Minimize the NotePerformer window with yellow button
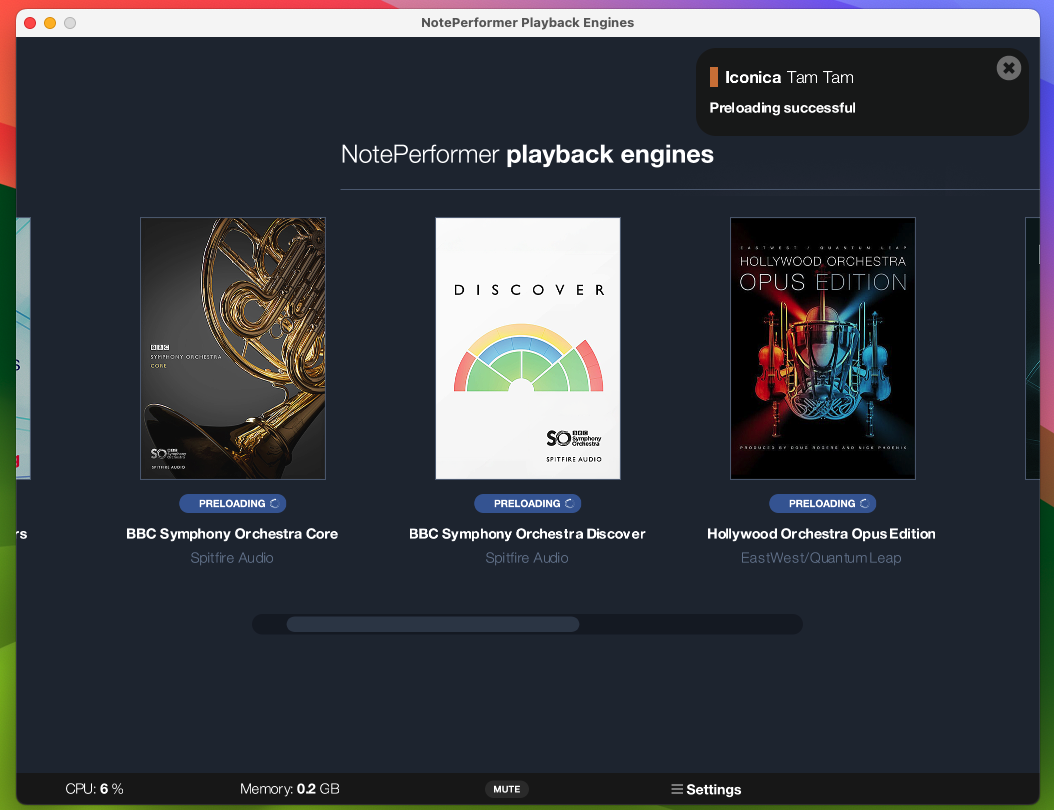 [x=50, y=23]
